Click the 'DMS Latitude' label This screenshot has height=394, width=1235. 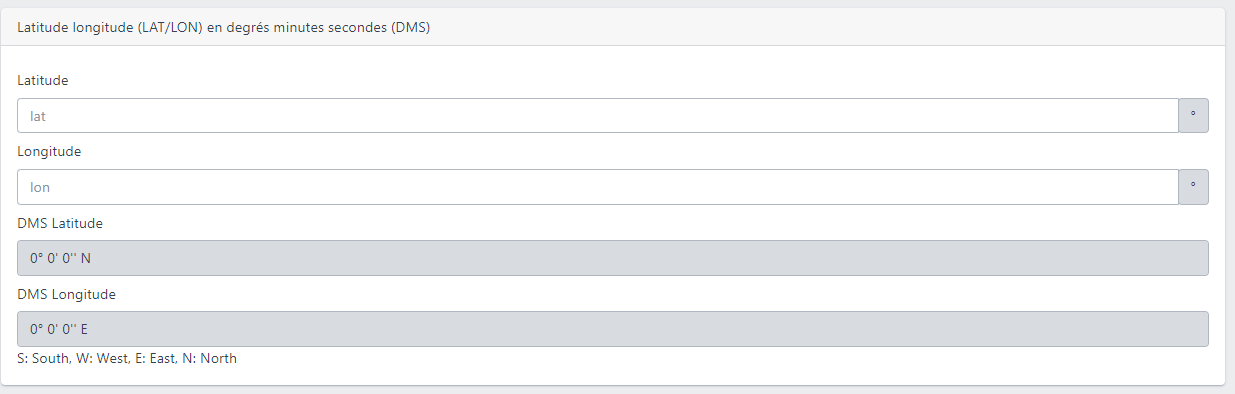[x=60, y=223]
